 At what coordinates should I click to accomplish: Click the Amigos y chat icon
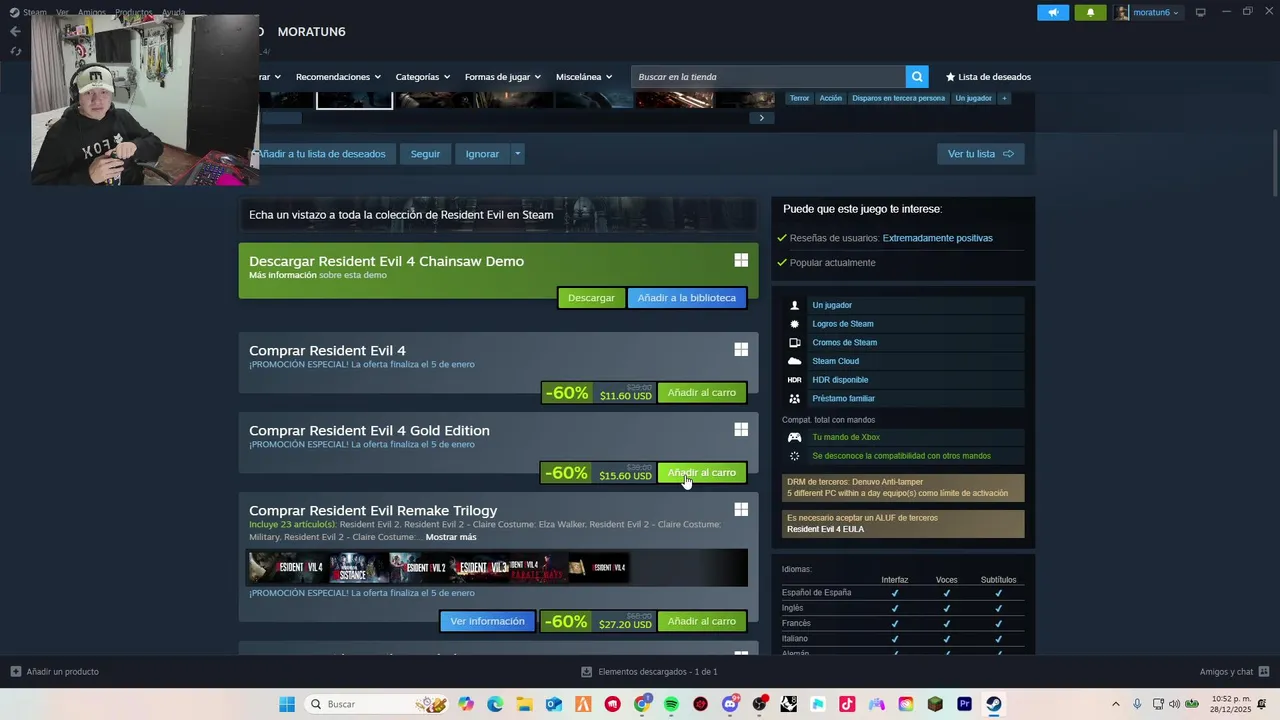point(1263,672)
